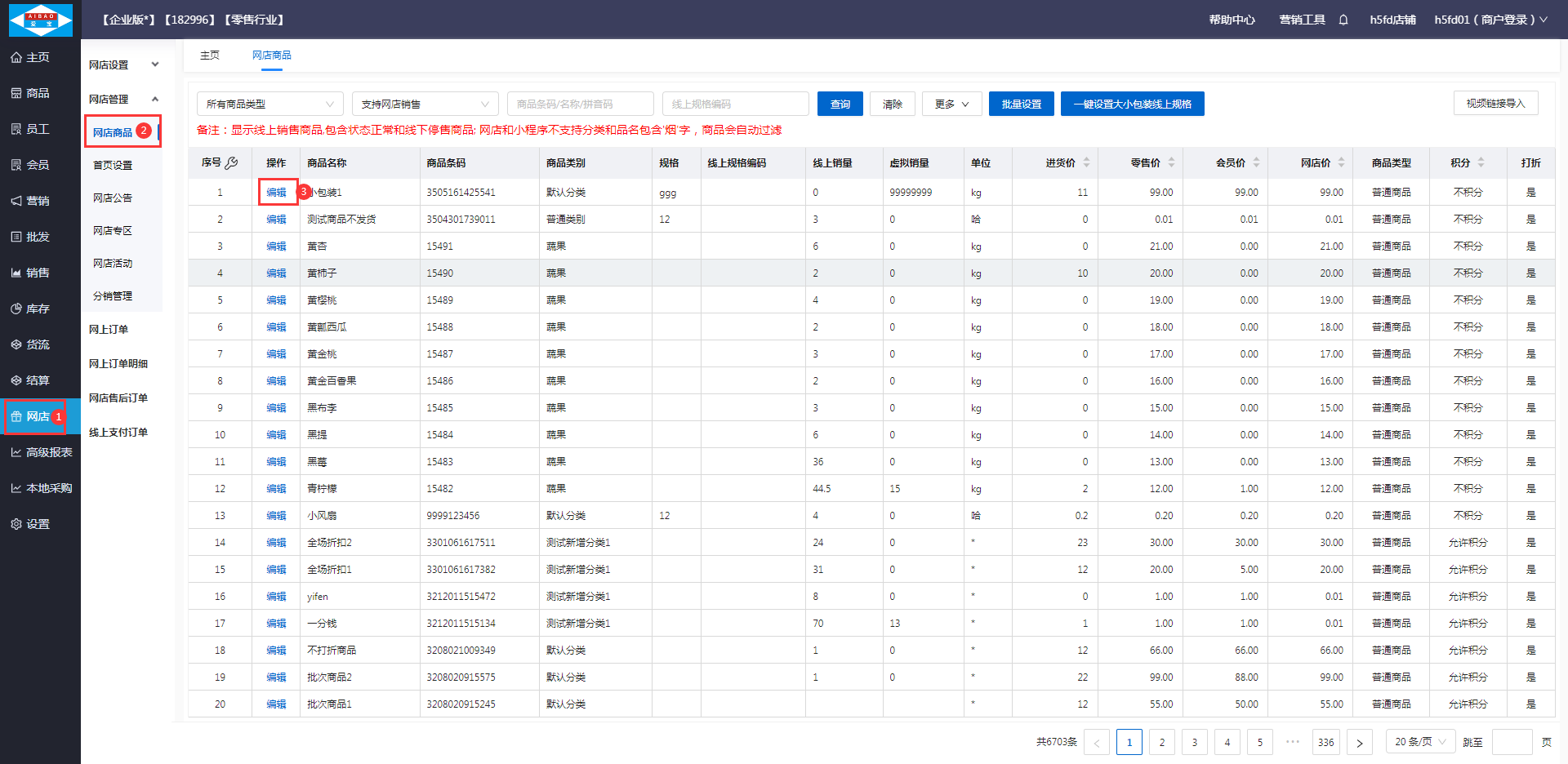This screenshot has width=1568, height=764.
Task: Open the 商品 sidebar section
Action: (38, 93)
